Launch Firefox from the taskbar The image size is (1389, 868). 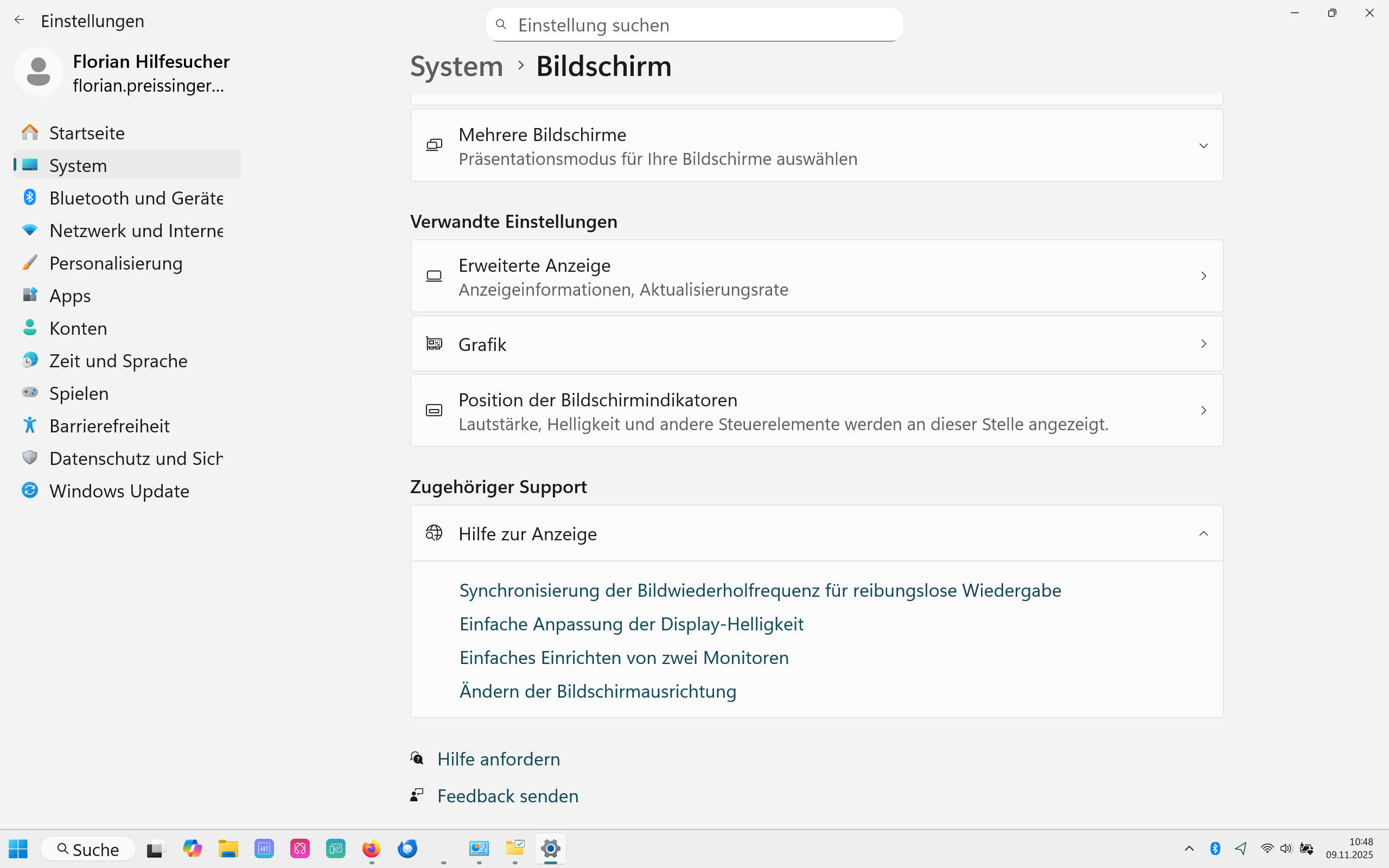[371, 848]
